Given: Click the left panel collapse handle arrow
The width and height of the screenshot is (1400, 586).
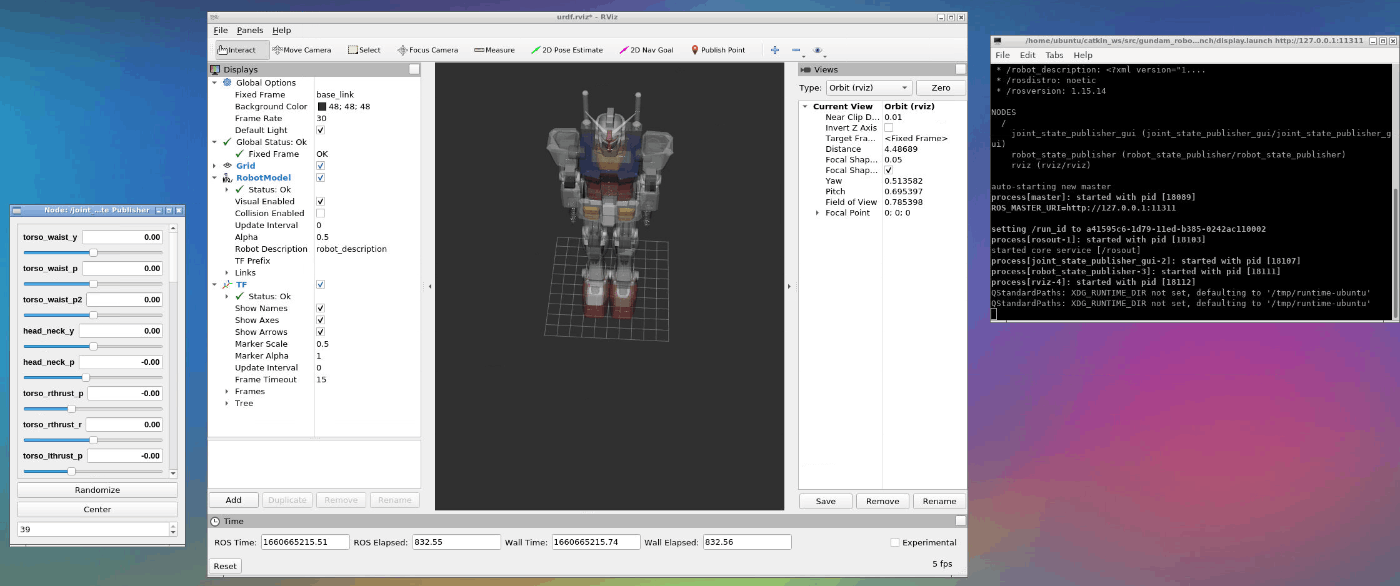Looking at the screenshot, I should tap(429, 287).
